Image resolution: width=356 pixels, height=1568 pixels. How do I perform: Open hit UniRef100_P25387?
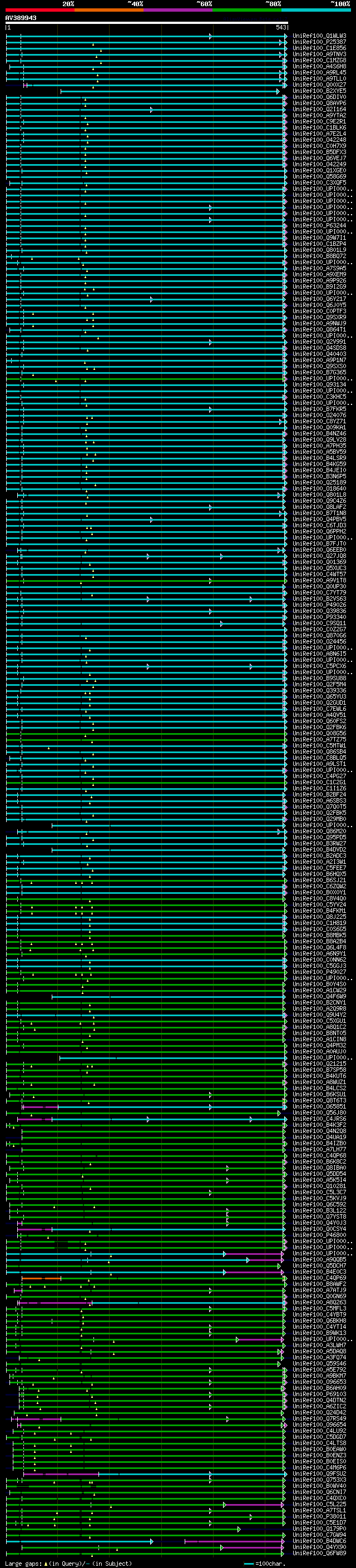coord(319,42)
